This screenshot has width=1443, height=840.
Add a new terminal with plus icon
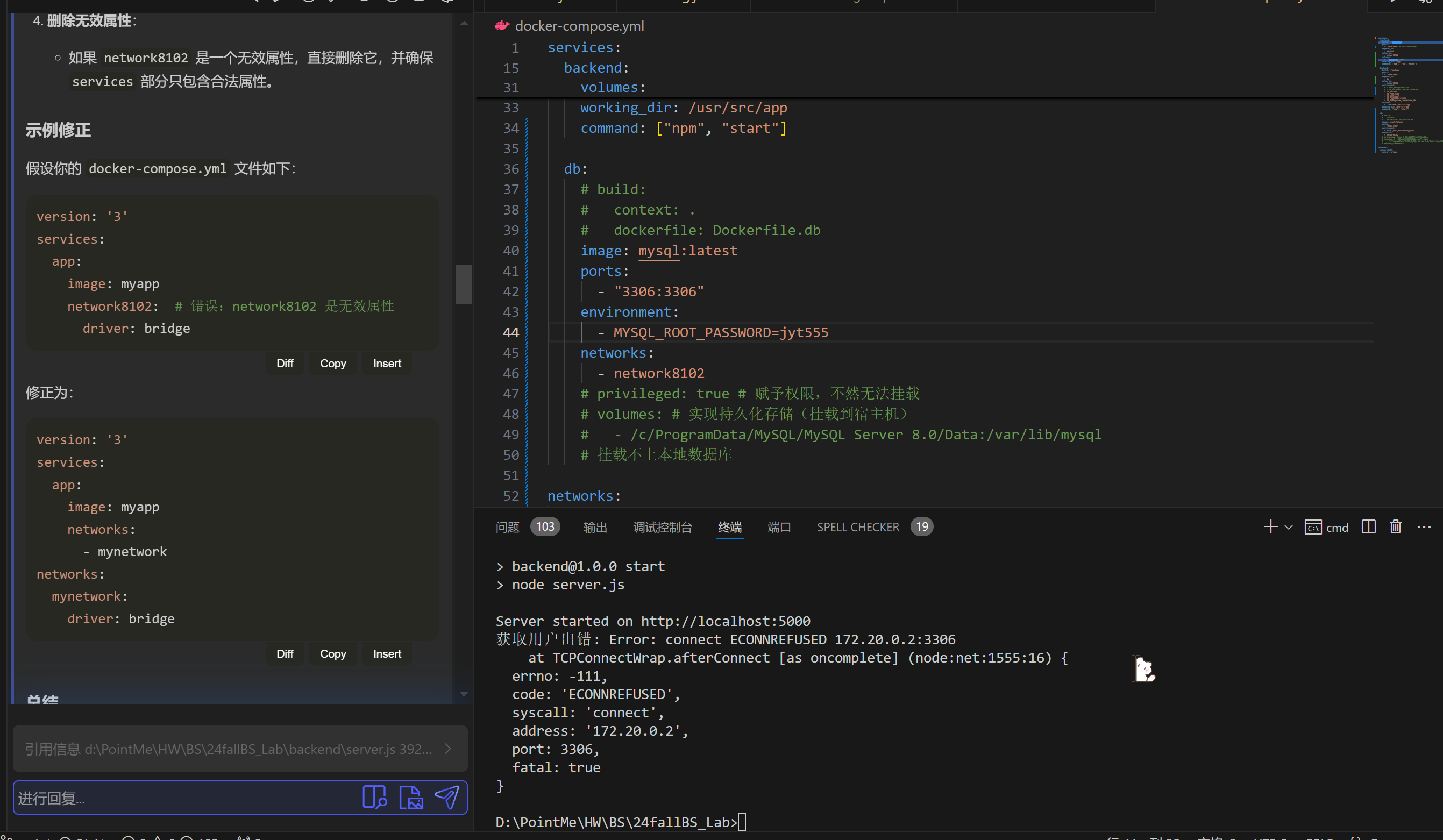click(1270, 527)
